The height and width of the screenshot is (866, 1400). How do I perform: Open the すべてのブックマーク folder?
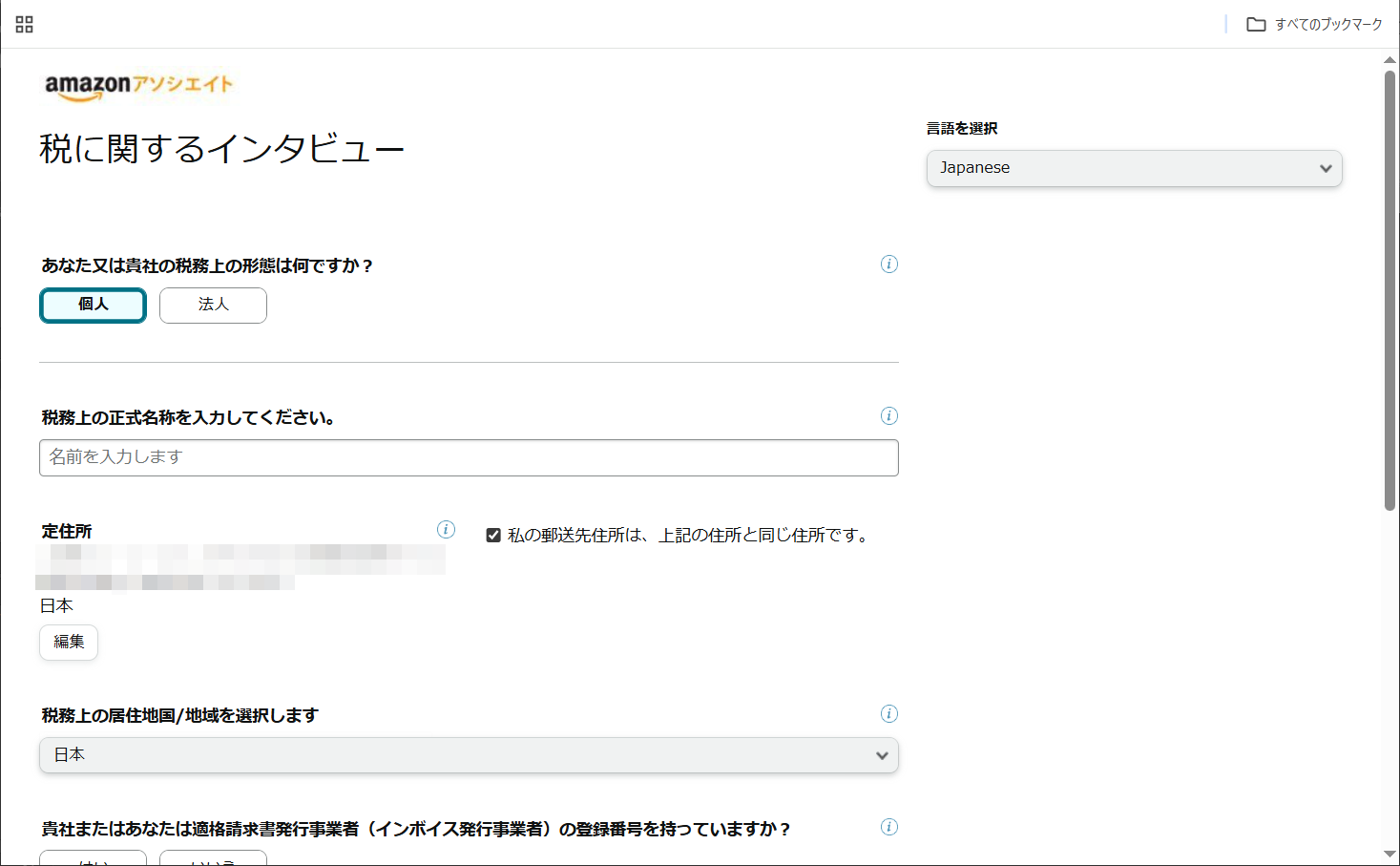pyautogui.click(x=1314, y=25)
